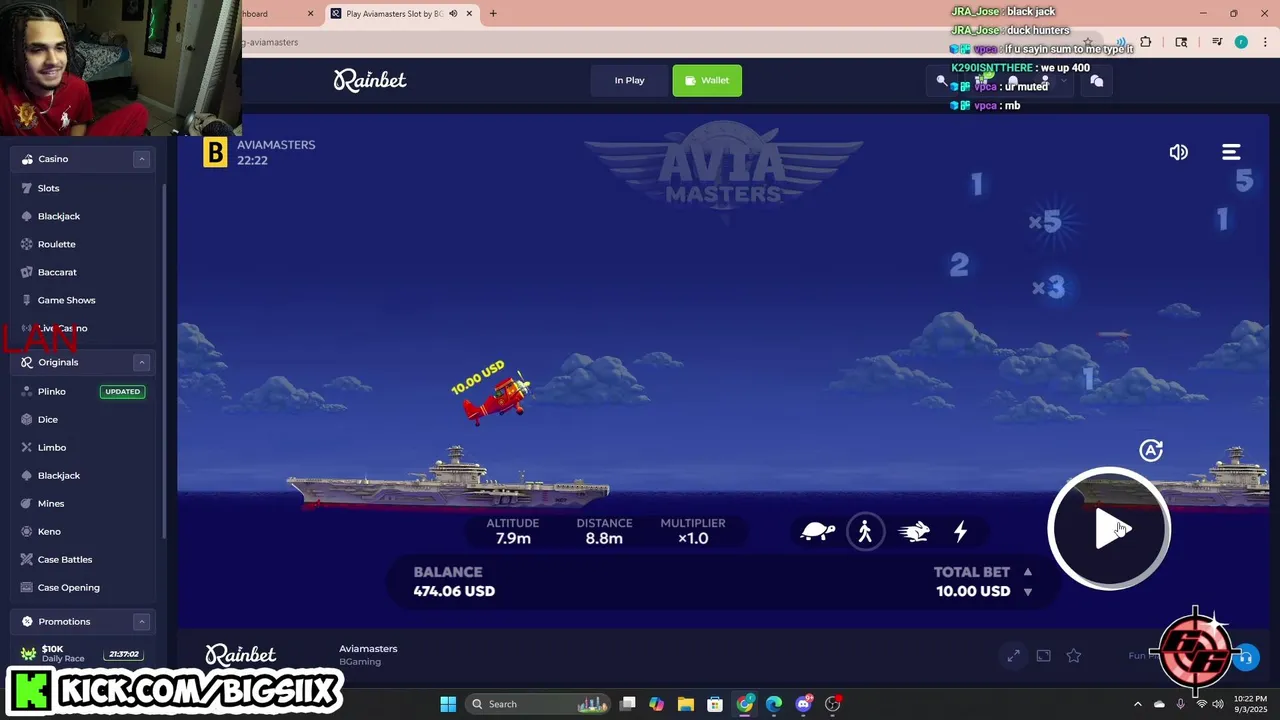Image resolution: width=1280 pixels, height=720 pixels.
Task: Collapse the Originals sidebar section
Action: 142,362
